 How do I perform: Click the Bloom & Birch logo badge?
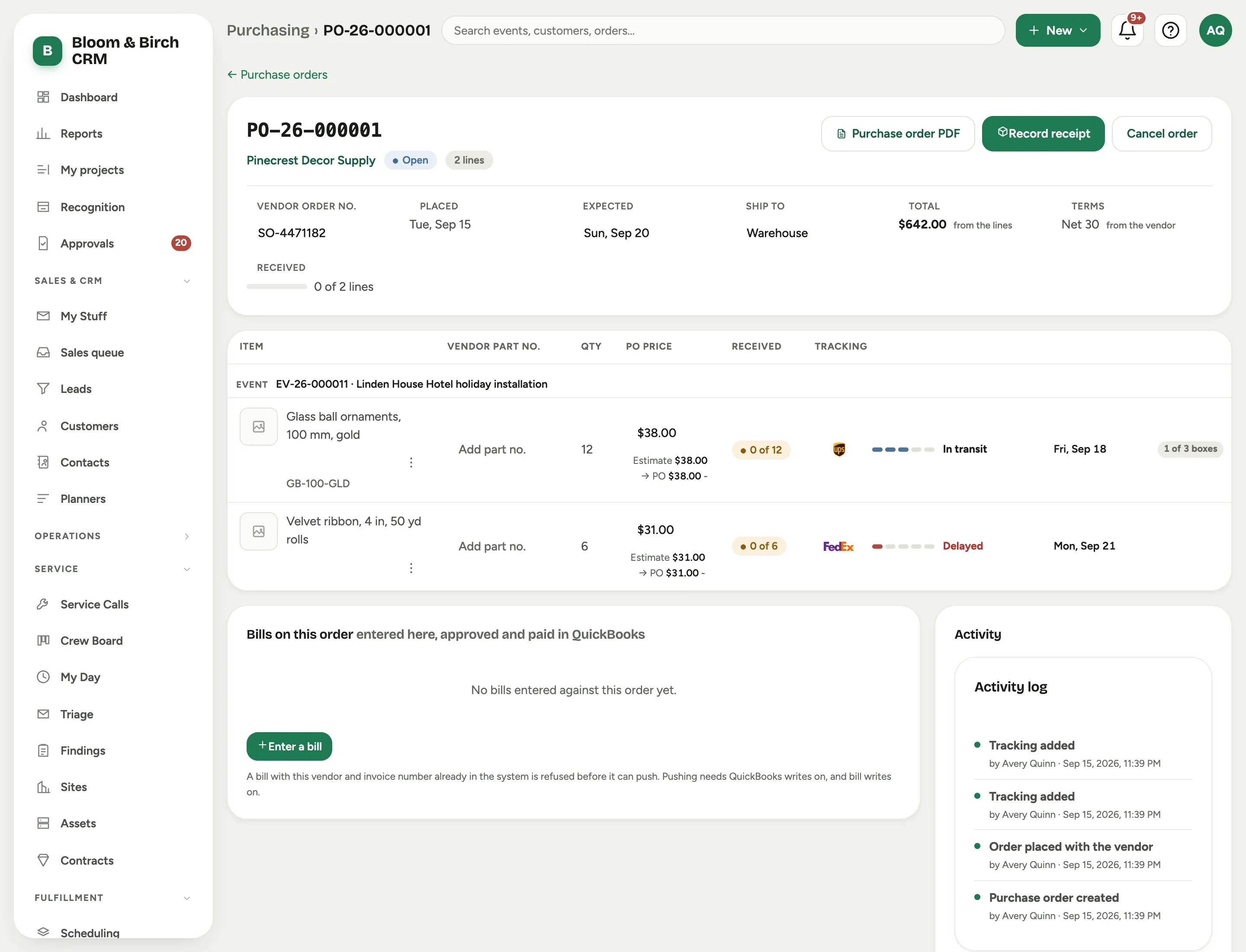(48, 51)
